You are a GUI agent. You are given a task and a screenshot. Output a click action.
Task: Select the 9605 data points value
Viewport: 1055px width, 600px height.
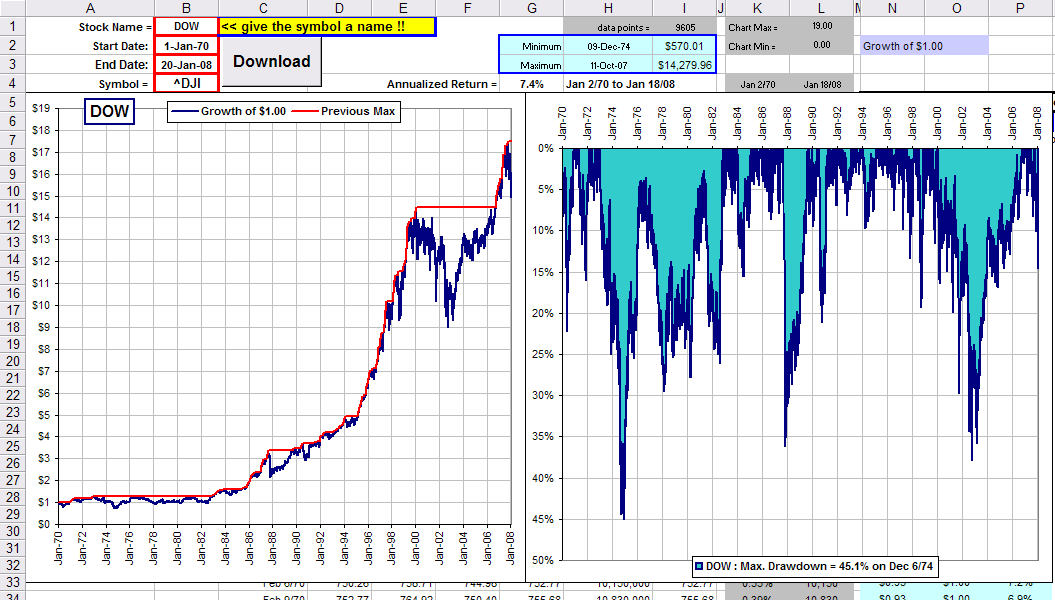click(685, 28)
